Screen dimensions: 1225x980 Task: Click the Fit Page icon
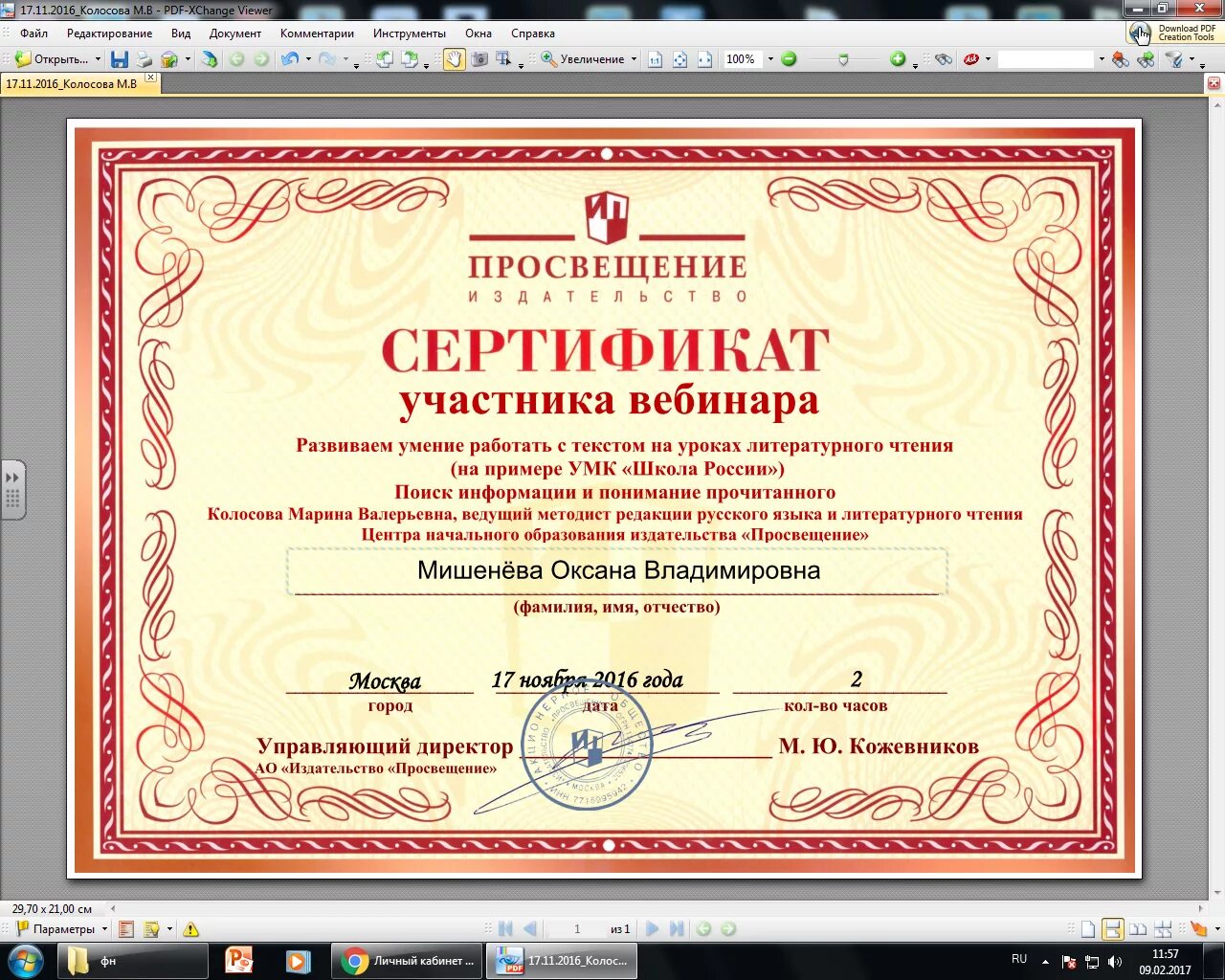point(679,59)
